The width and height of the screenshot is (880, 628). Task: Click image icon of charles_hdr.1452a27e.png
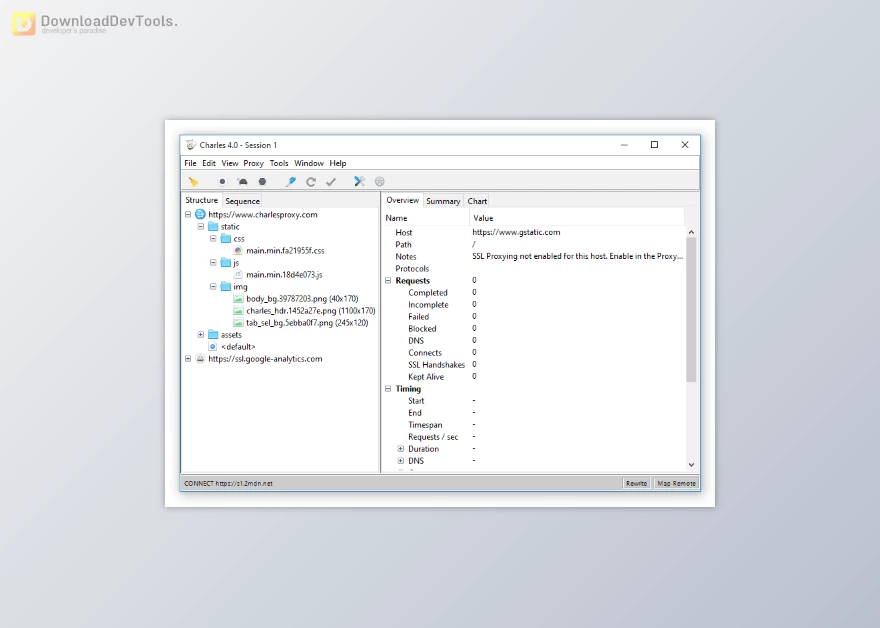(238, 311)
